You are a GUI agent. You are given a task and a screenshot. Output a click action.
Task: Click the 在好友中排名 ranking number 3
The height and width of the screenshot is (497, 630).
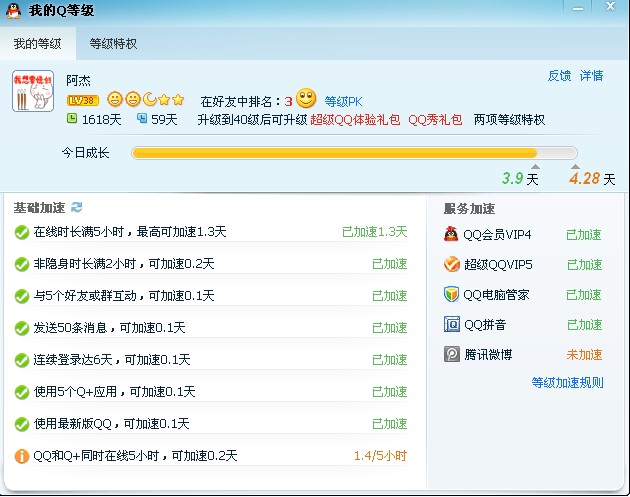coord(288,102)
